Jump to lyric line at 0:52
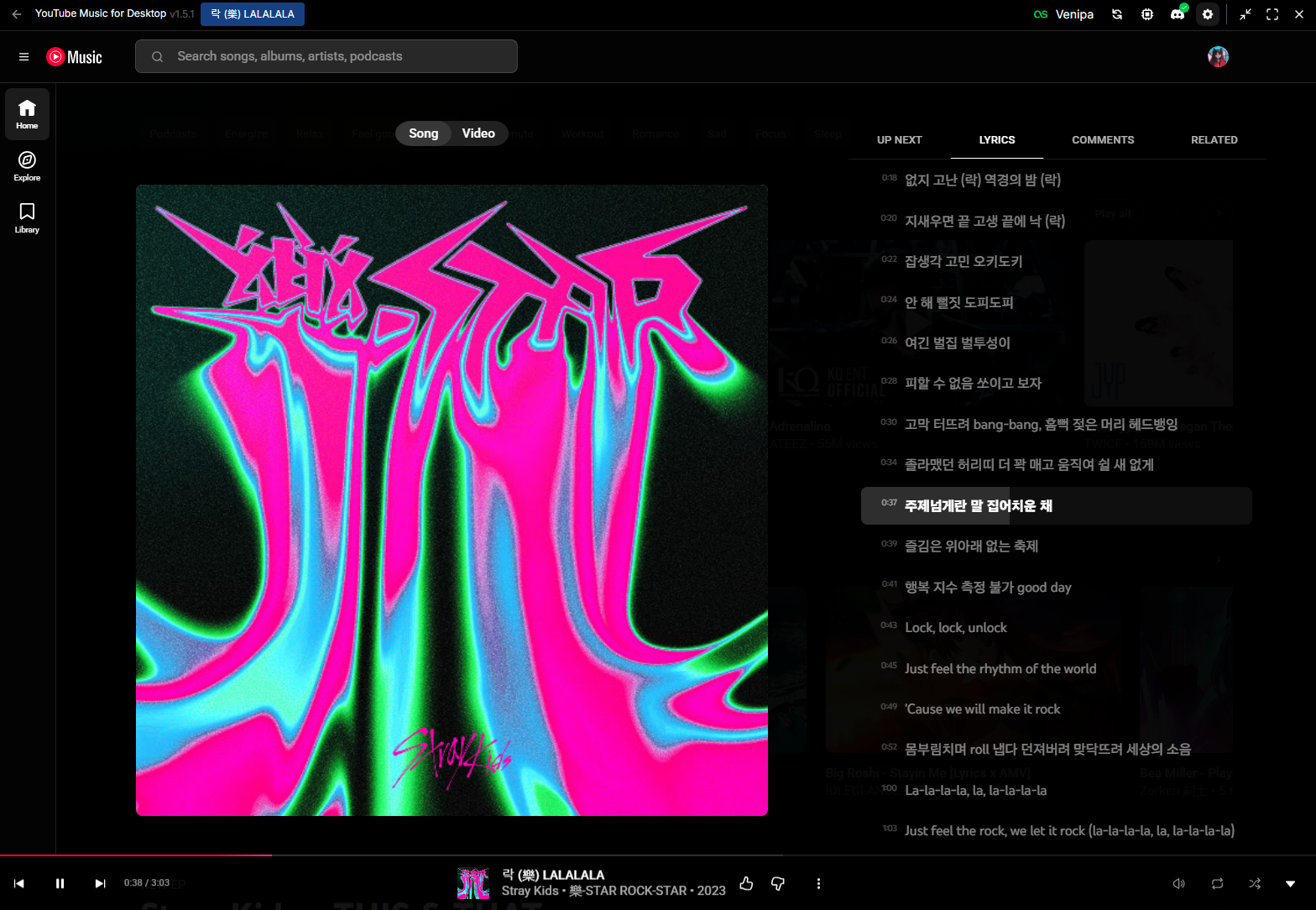 pos(1057,749)
